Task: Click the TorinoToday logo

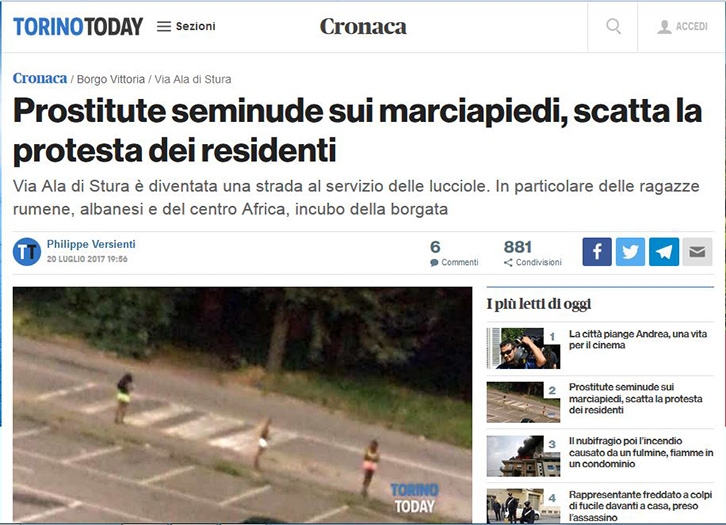Action: pyautogui.click(x=78, y=26)
